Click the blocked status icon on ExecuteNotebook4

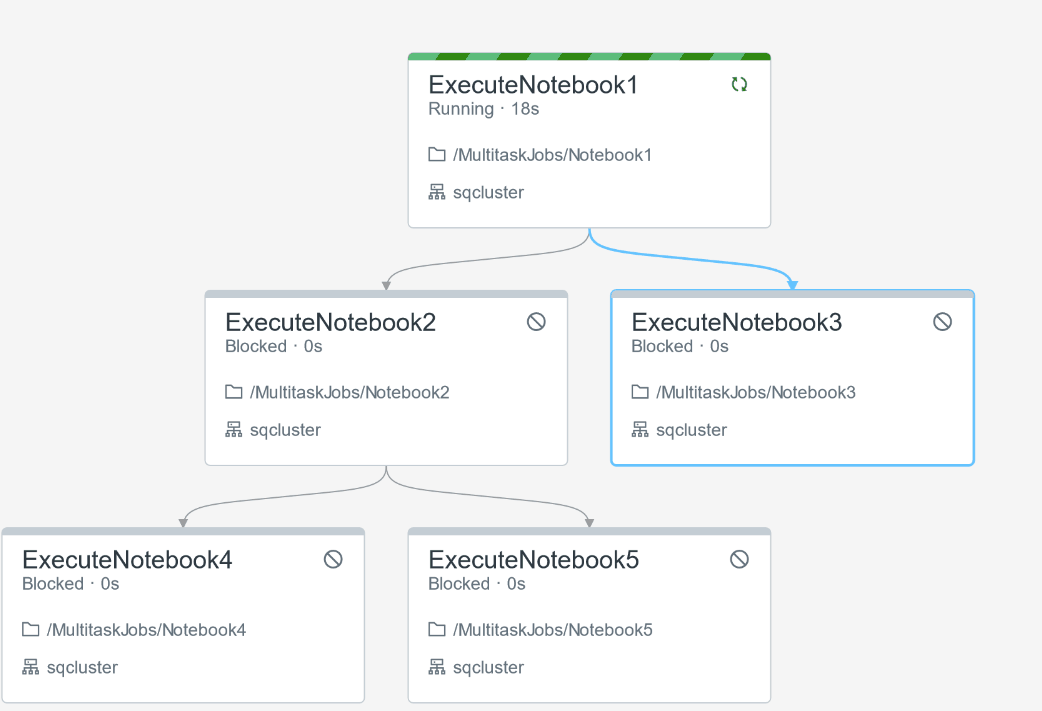click(333, 559)
